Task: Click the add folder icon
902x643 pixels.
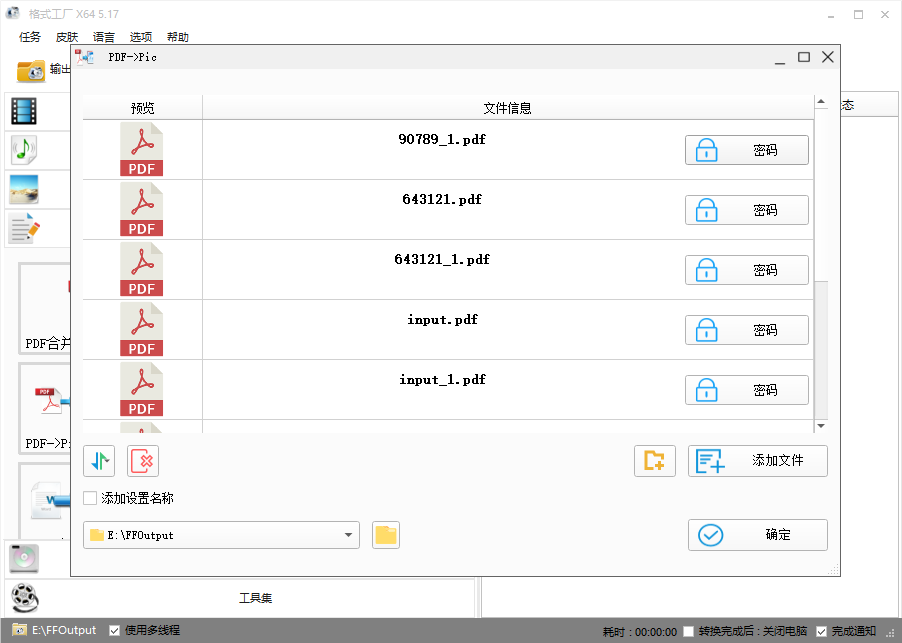Action: click(655, 461)
